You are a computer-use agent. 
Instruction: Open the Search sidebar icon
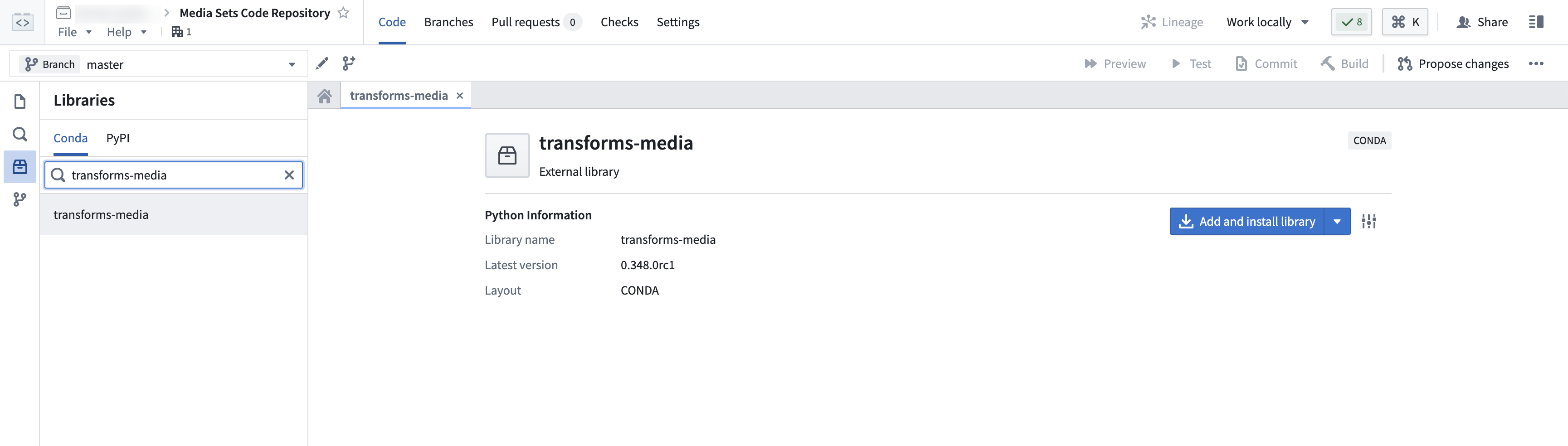[19, 134]
